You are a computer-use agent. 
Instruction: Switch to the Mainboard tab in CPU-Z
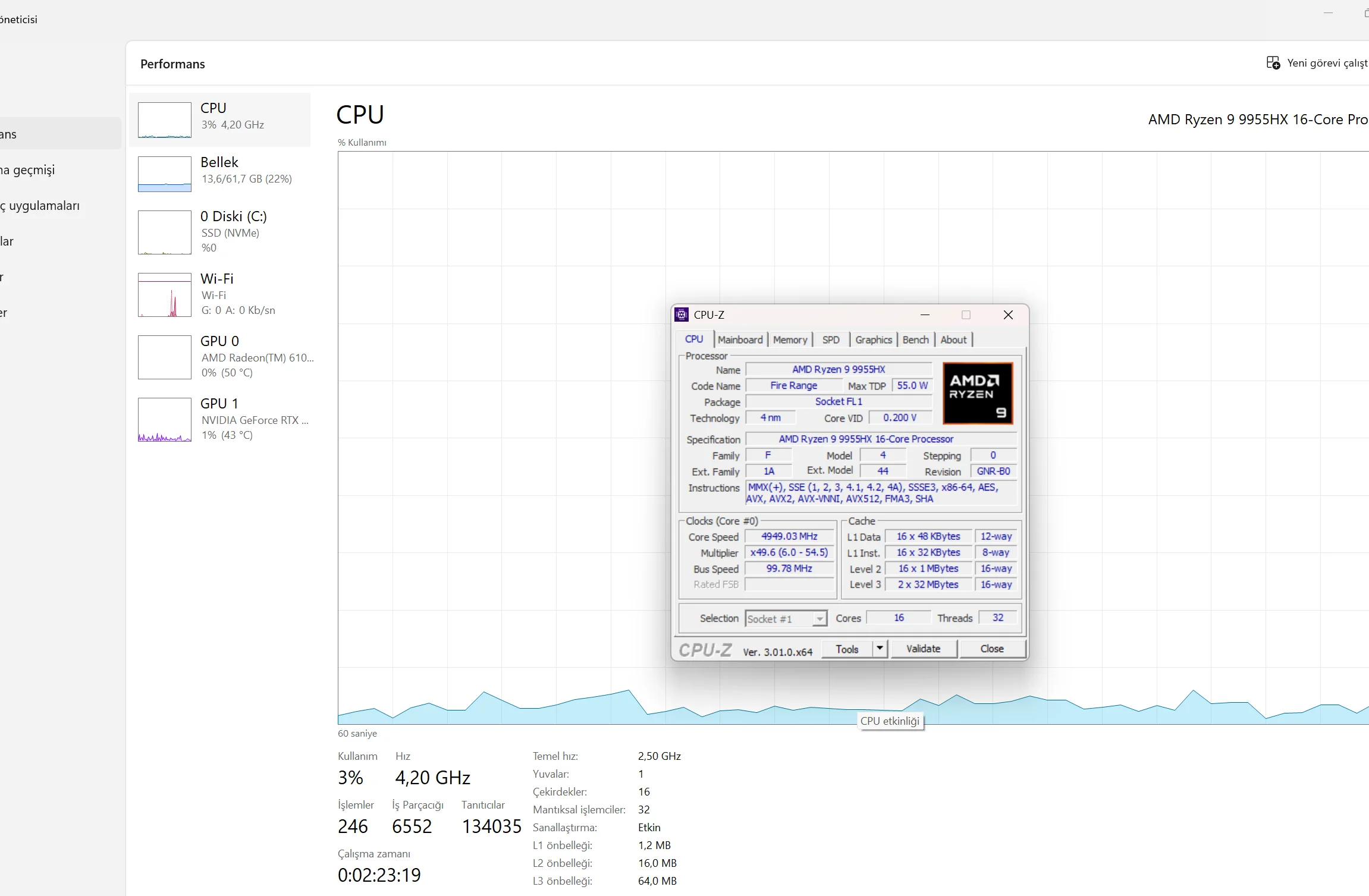[x=740, y=339]
